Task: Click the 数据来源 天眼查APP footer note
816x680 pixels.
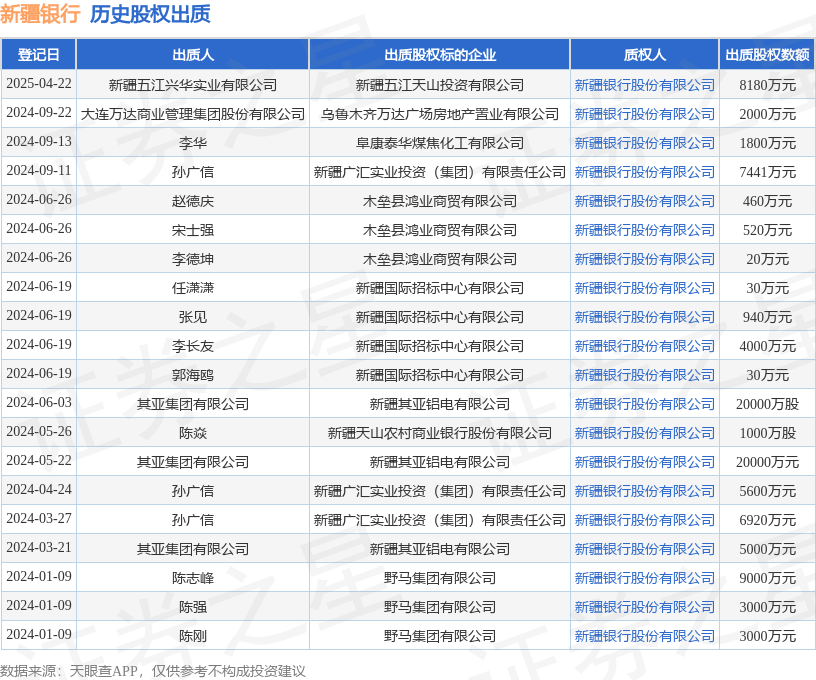Action: [x=152, y=671]
